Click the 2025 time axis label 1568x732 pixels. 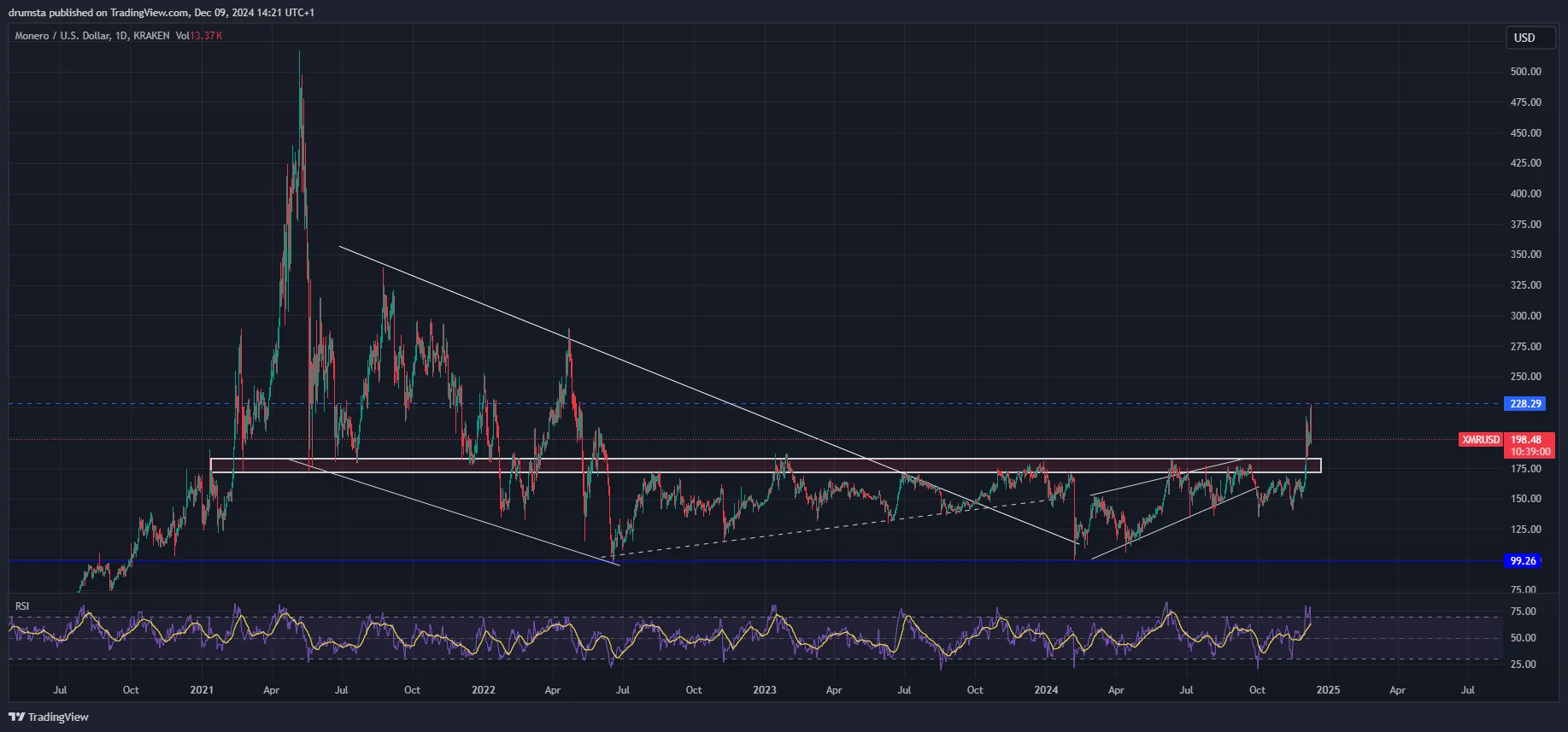(1328, 690)
